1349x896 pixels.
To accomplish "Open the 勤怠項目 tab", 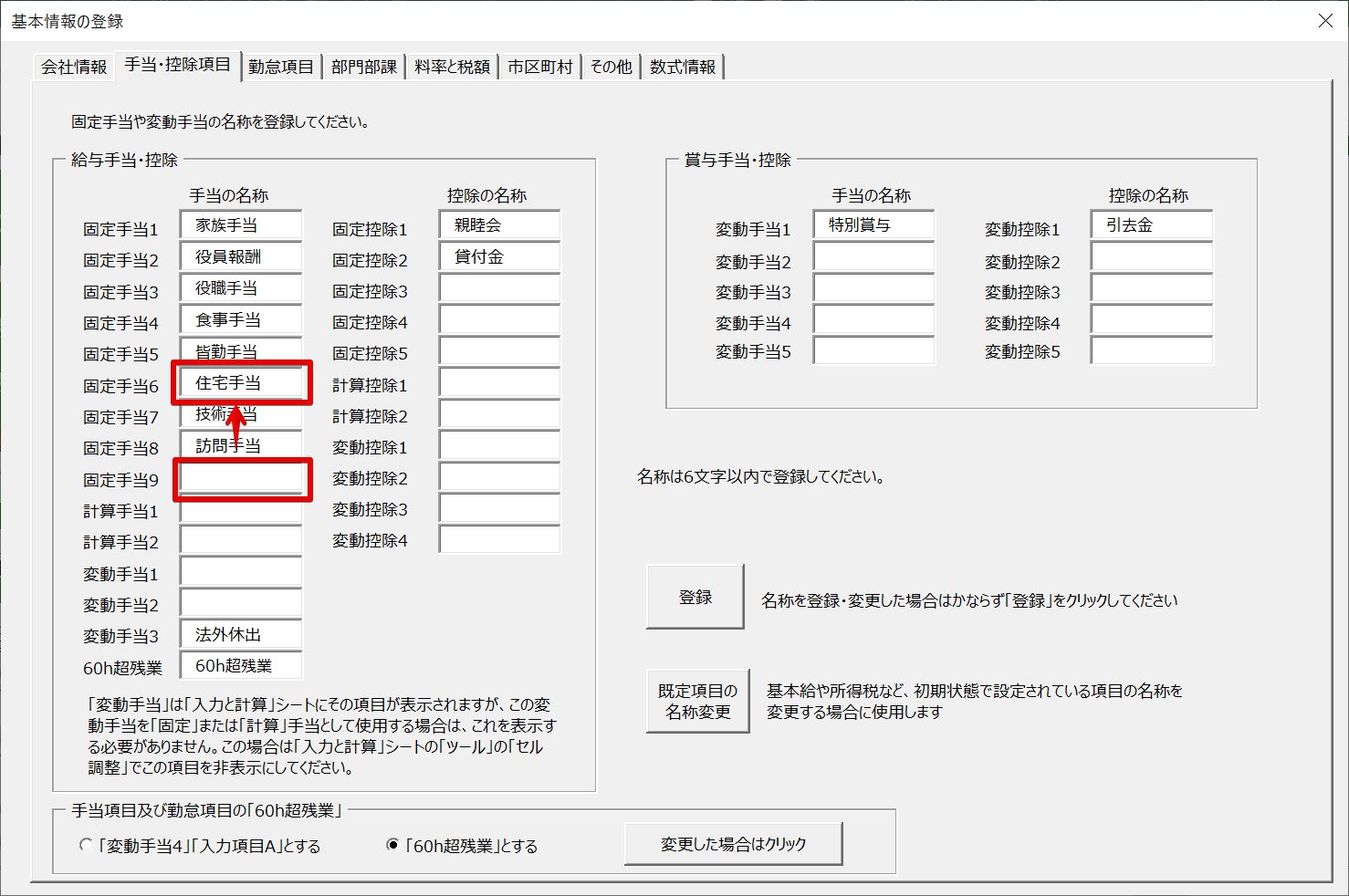I will (x=280, y=67).
